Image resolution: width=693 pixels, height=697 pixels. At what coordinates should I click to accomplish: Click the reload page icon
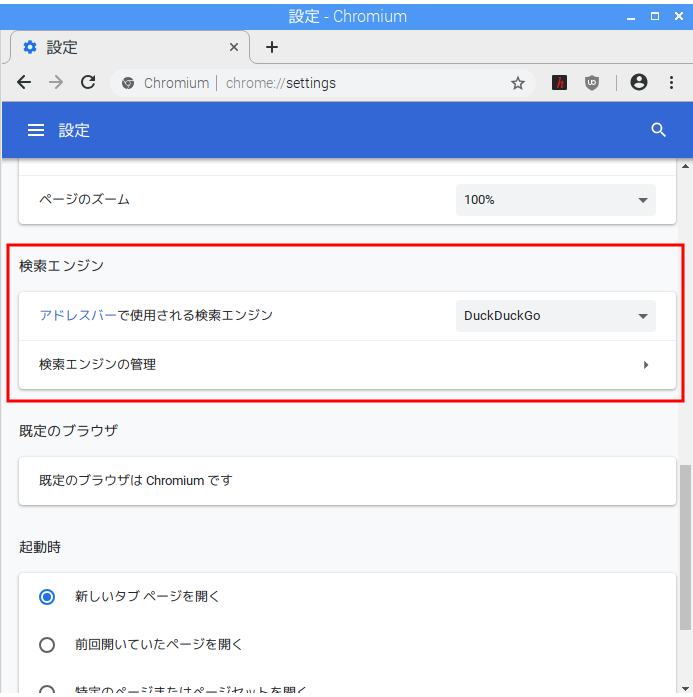pyautogui.click(x=88, y=83)
